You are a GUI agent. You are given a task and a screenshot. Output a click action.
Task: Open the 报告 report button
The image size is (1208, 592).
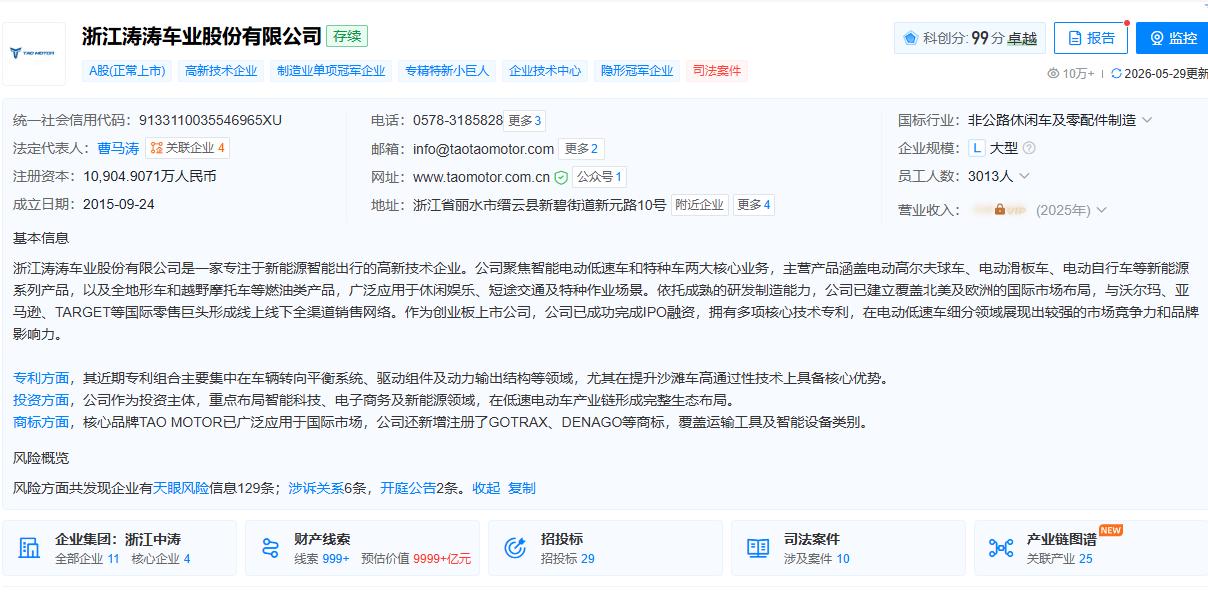tap(1090, 38)
